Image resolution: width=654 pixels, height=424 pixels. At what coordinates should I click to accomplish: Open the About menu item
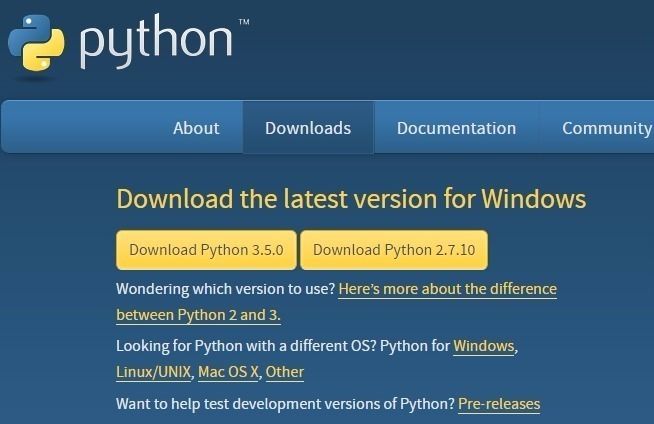click(196, 128)
